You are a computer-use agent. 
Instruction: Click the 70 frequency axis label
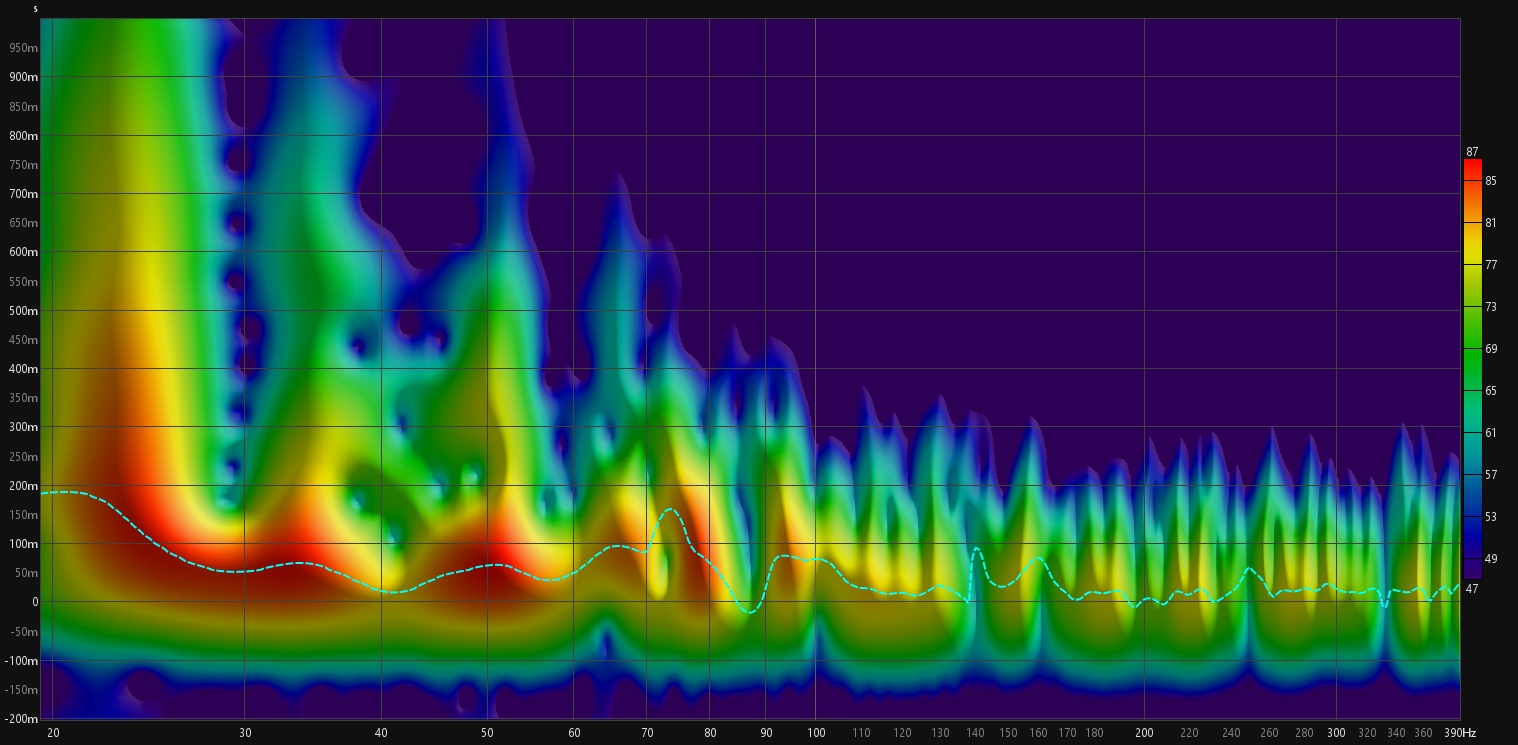click(x=646, y=733)
